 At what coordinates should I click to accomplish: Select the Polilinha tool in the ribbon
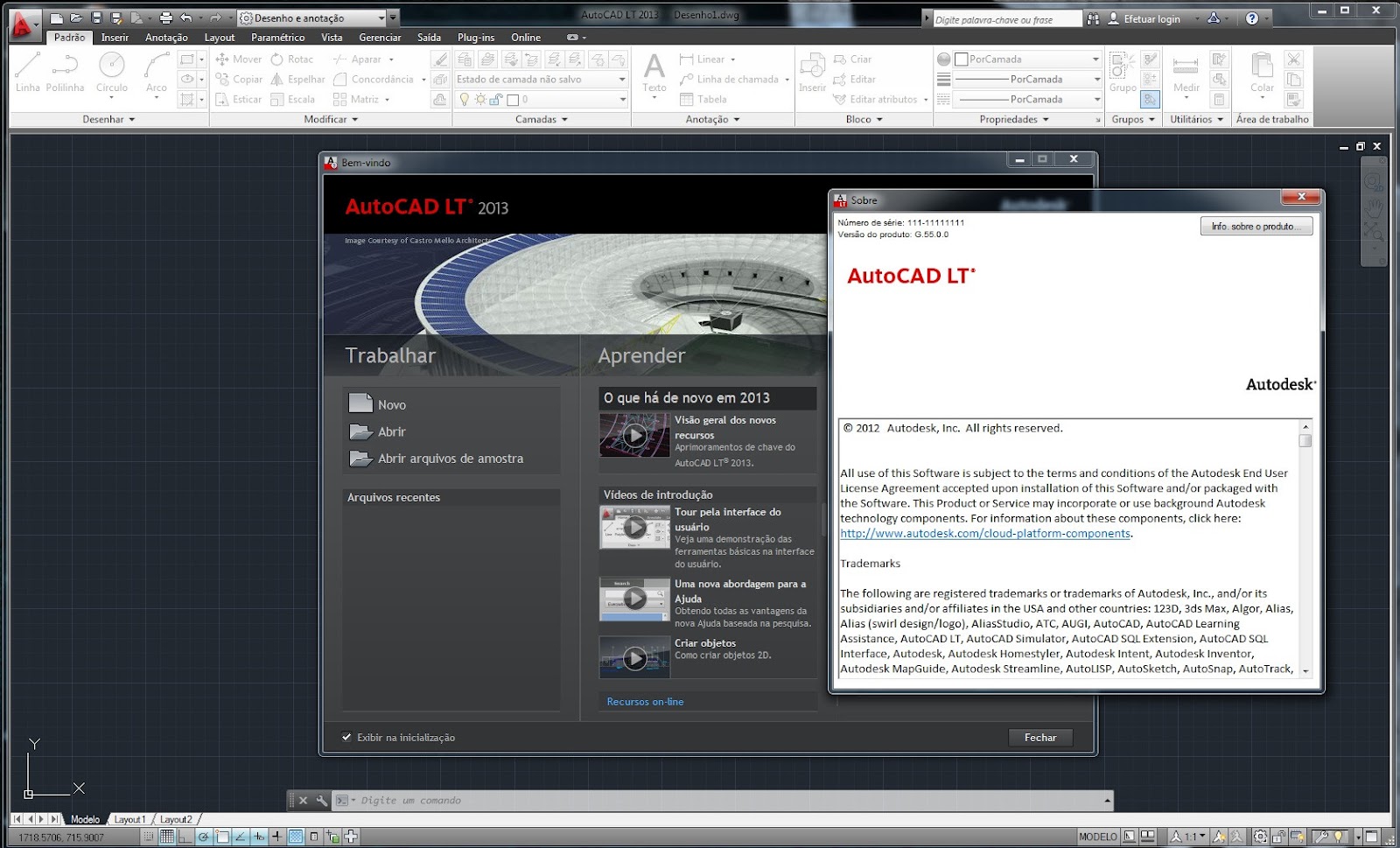pos(65,72)
